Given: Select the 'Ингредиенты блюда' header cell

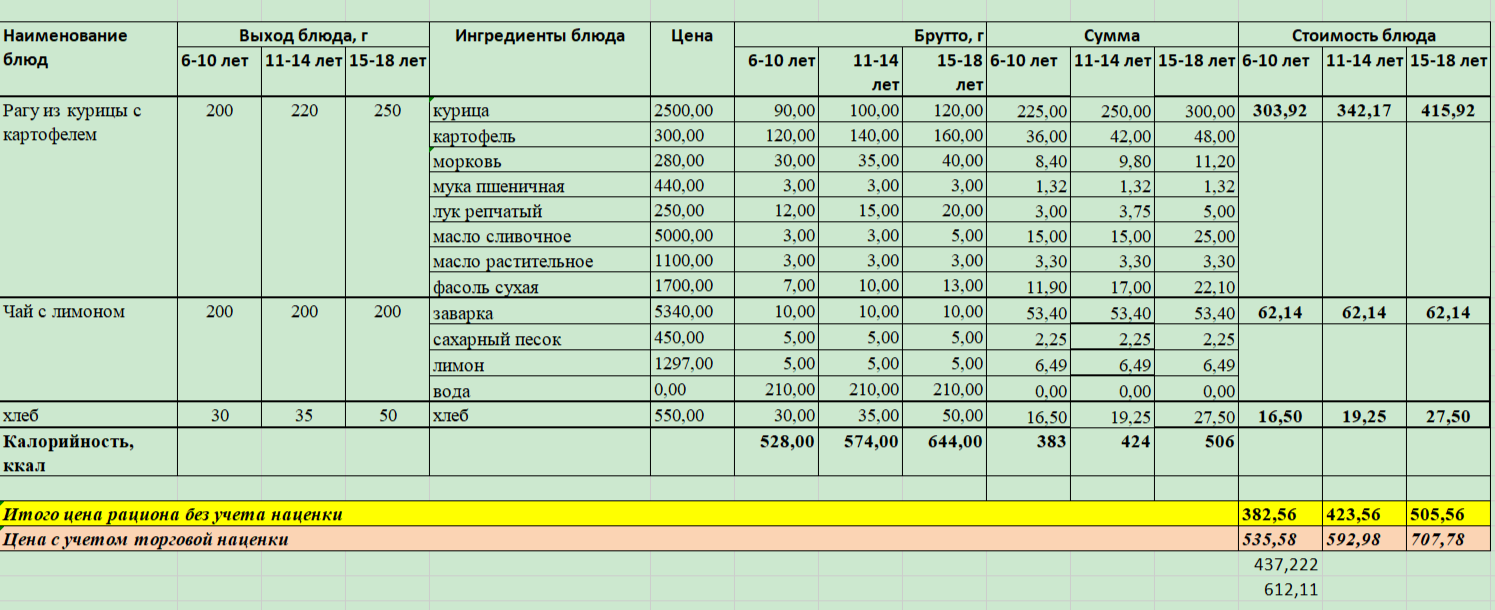Looking at the screenshot, I should (539, 36).
